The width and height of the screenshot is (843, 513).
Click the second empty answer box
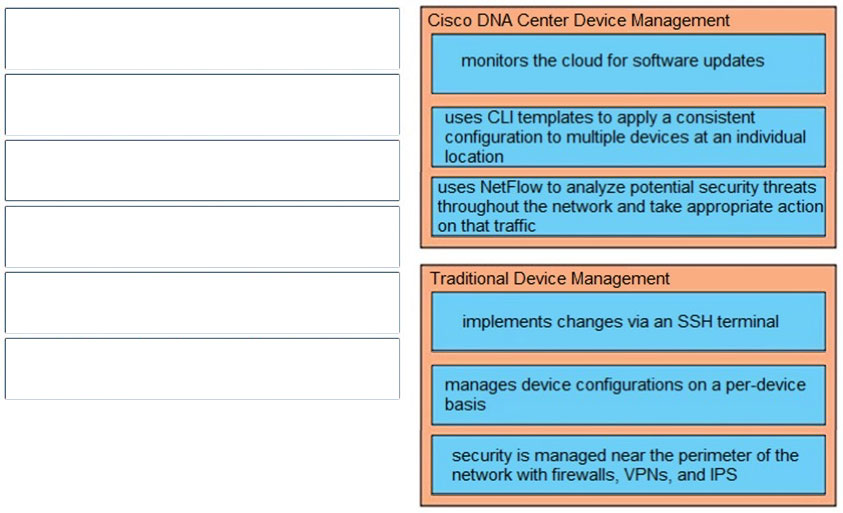click(202, 104)
